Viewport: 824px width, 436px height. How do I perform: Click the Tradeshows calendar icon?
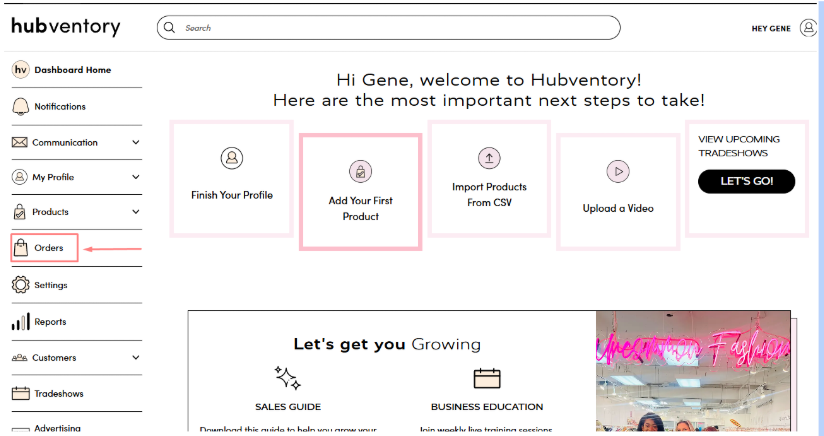pos(20,393)
